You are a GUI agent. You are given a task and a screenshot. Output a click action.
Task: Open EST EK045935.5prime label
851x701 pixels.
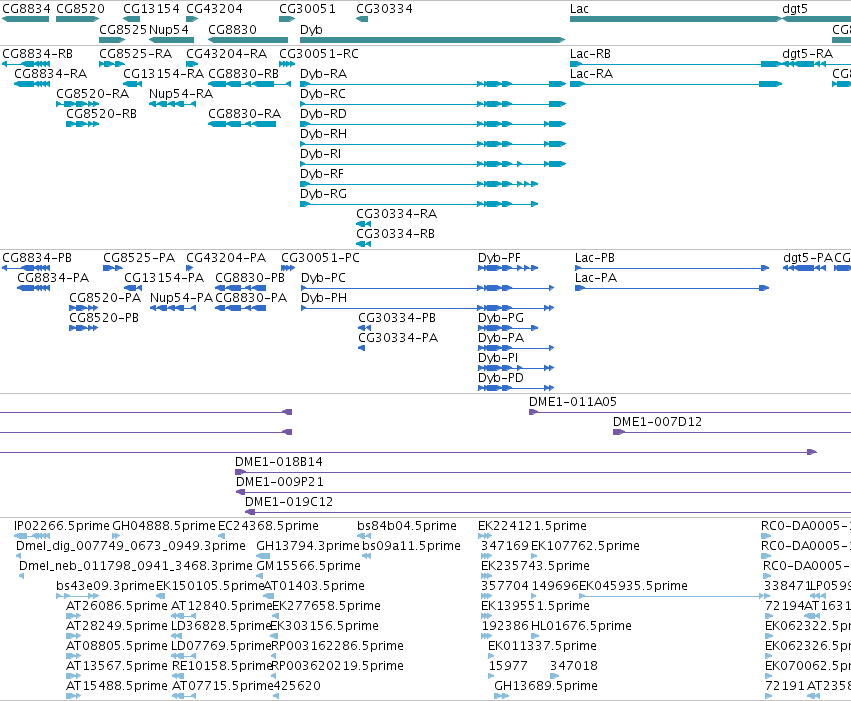click(633, 586)
